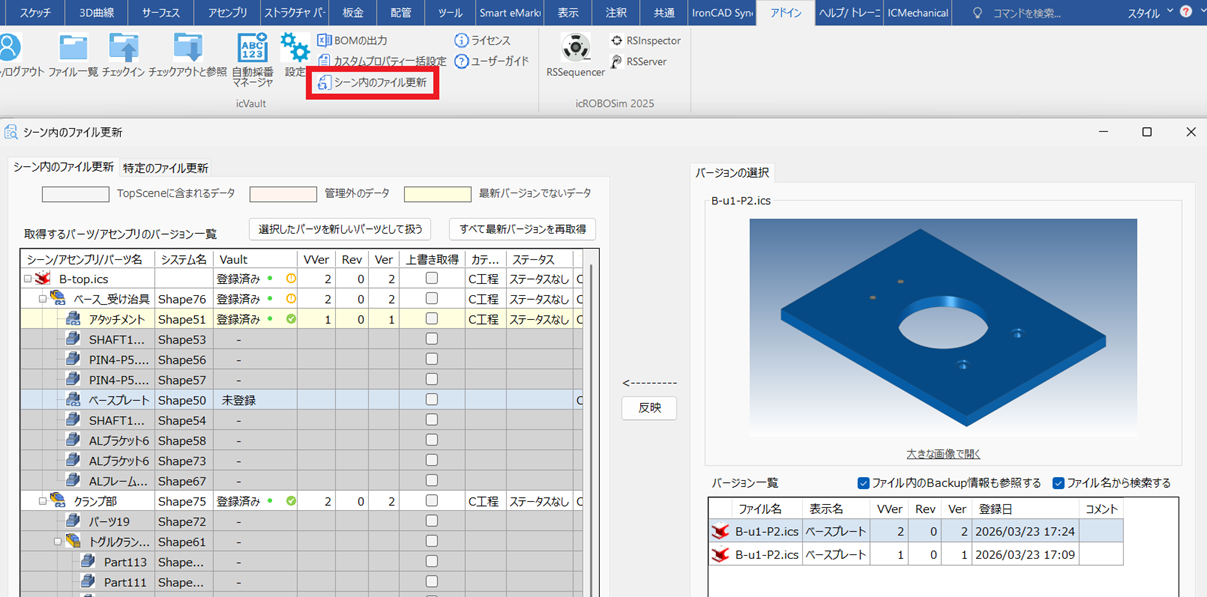1207x597 pixels.
Task: Collapse the B-top.ics tree node
Action: tap(26, 278)
